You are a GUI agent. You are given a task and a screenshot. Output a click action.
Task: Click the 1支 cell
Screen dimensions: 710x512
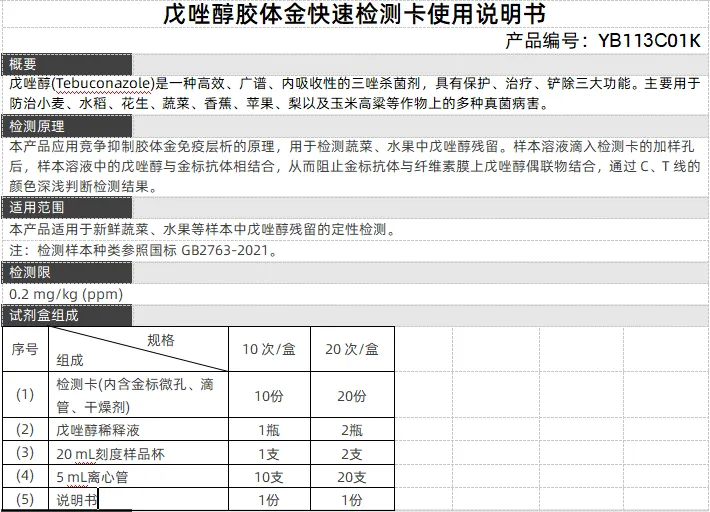tap(269, 453)
